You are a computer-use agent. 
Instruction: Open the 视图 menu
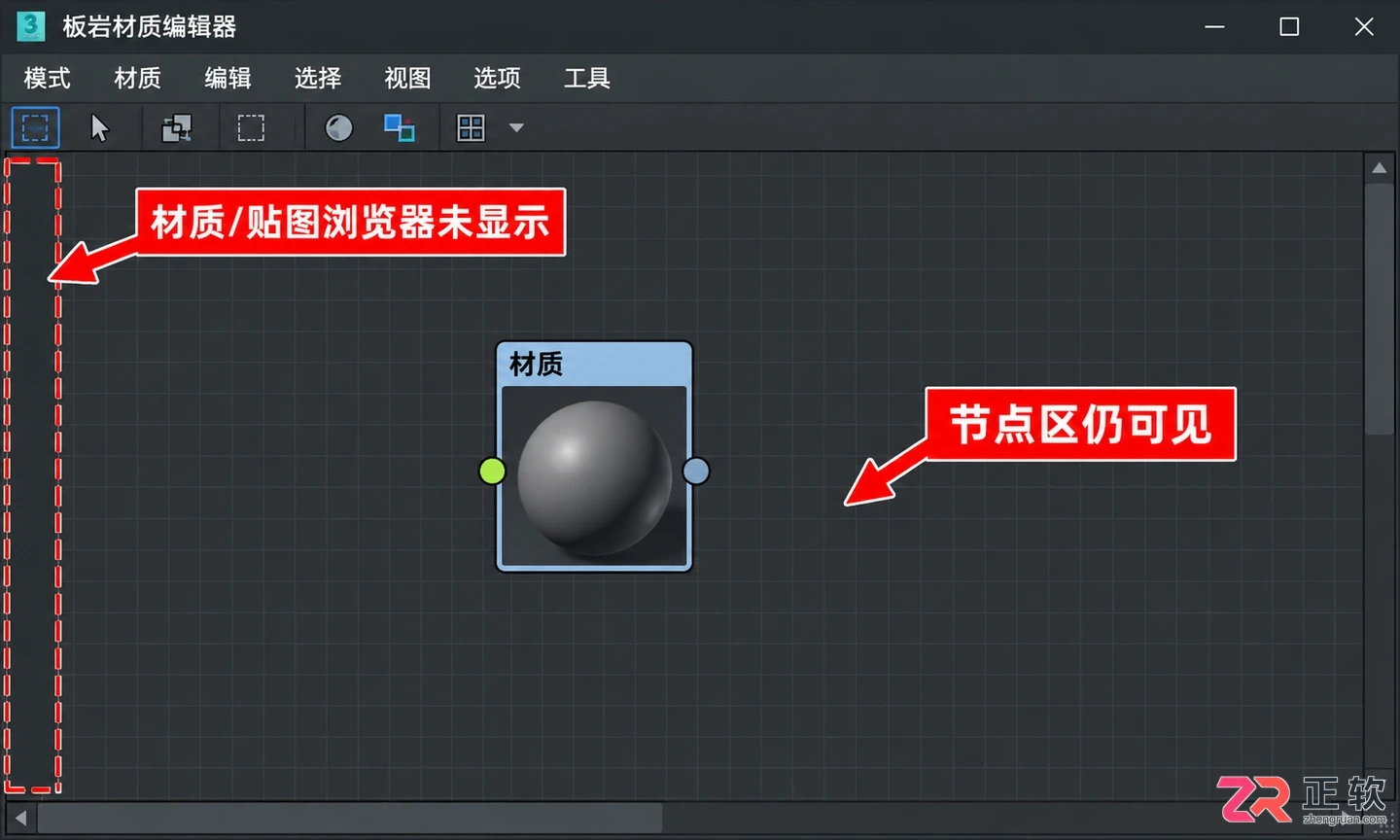coord(407,78)
